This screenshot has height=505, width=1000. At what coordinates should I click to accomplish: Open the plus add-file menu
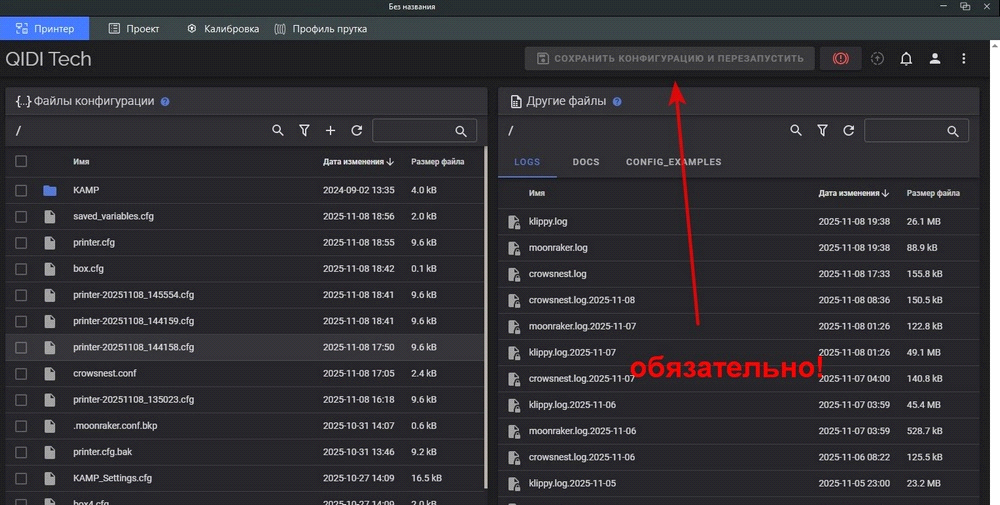330,131
